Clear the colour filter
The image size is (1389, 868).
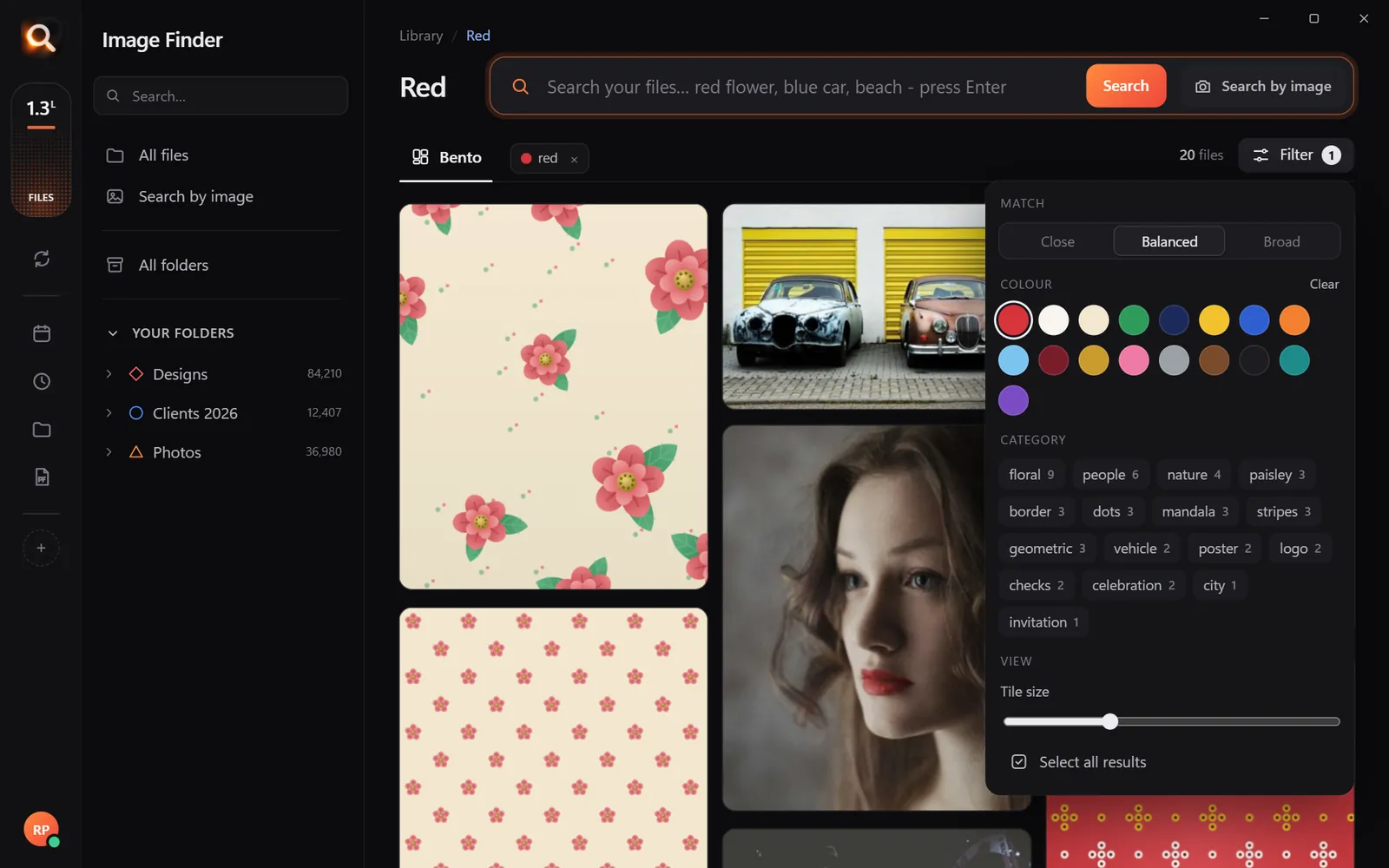[1324, 285]
